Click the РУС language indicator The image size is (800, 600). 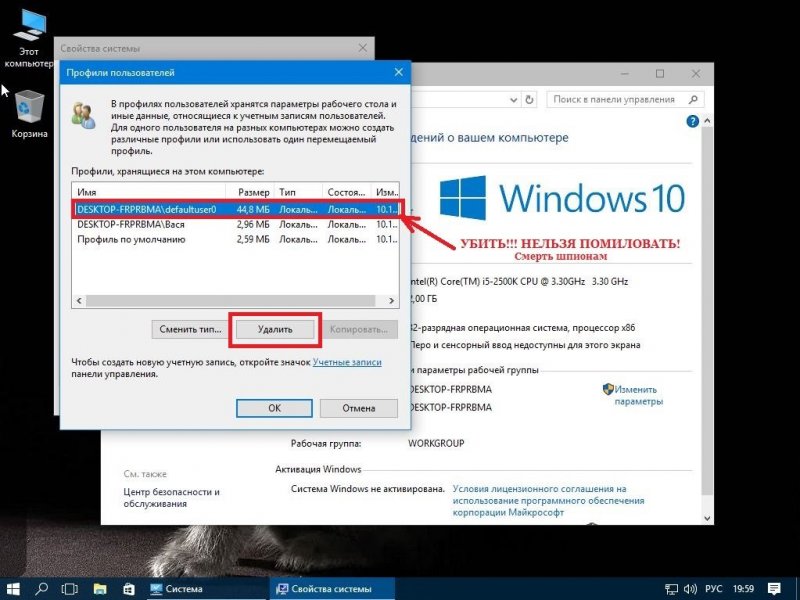point(713,589)
